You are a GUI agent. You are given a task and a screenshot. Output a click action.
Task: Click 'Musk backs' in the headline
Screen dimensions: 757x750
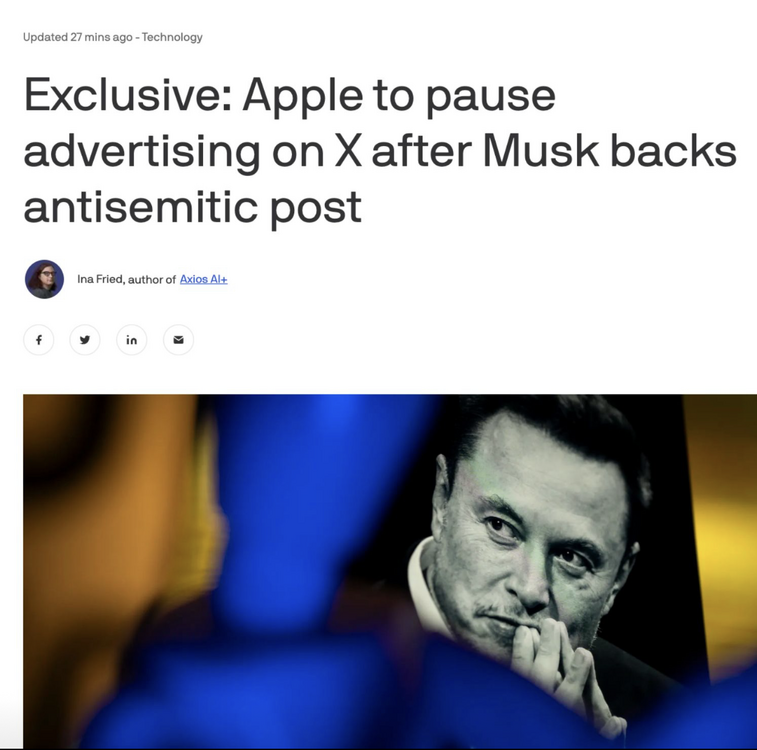(609, 152)
